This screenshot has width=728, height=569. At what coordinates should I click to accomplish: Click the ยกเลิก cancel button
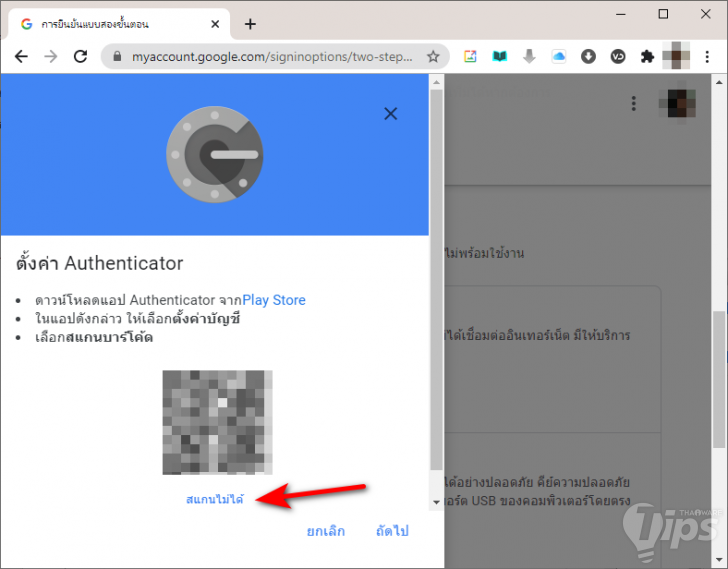(x=325, y=531)
